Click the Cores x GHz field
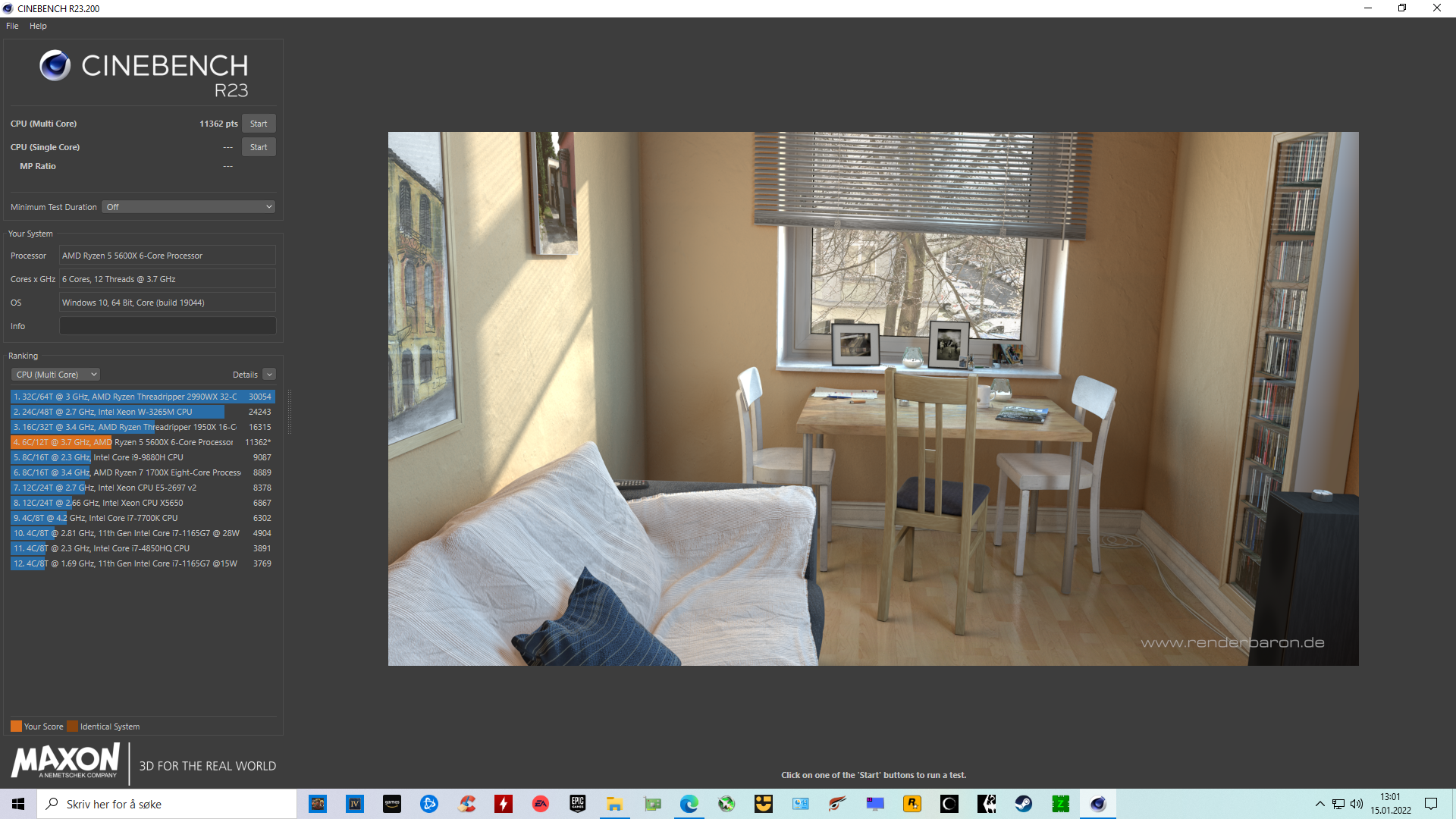This screenshot has height=819, width=1456. (168, 279)
